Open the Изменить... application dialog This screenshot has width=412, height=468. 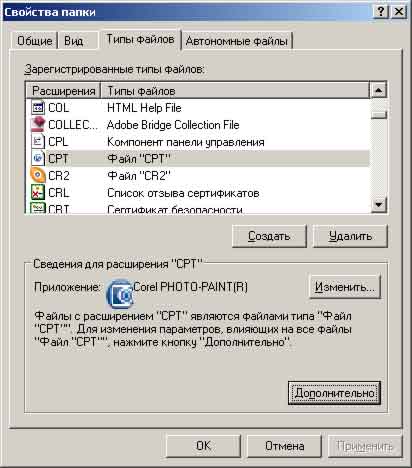345,287
